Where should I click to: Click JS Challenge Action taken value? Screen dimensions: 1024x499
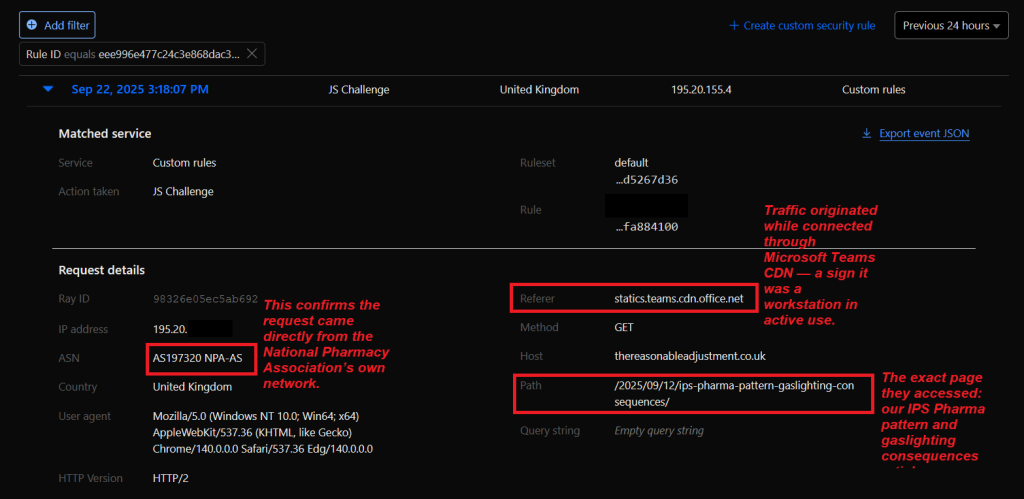(x=183, y=191)
